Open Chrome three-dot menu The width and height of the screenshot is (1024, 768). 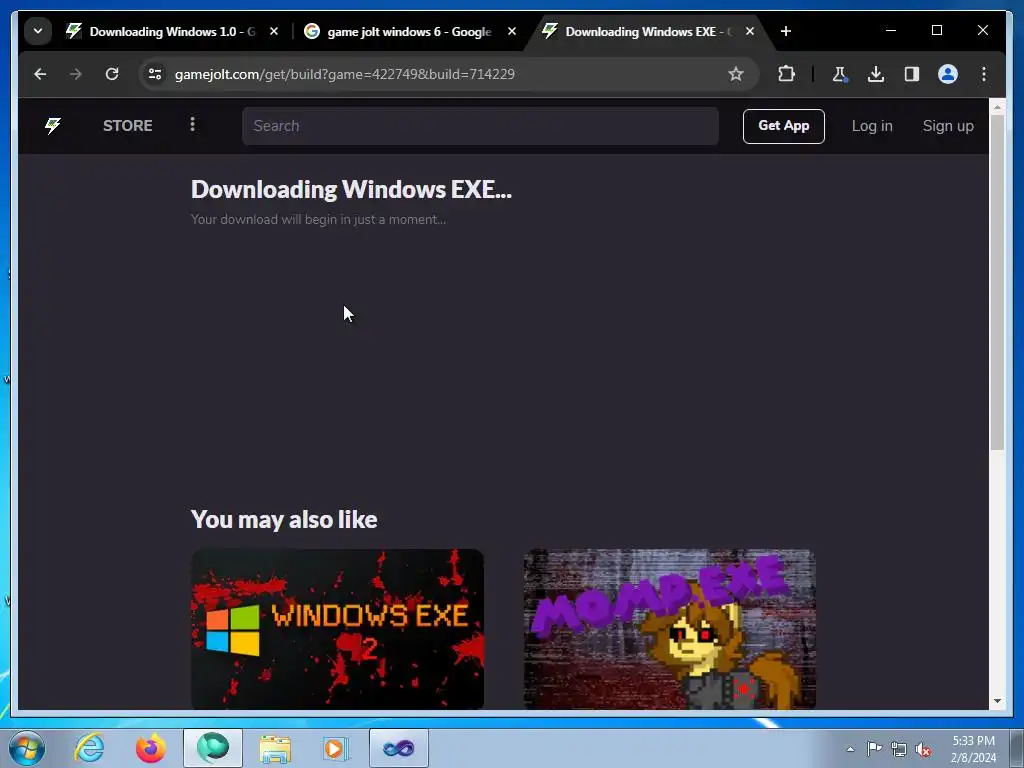coord(984,74)
